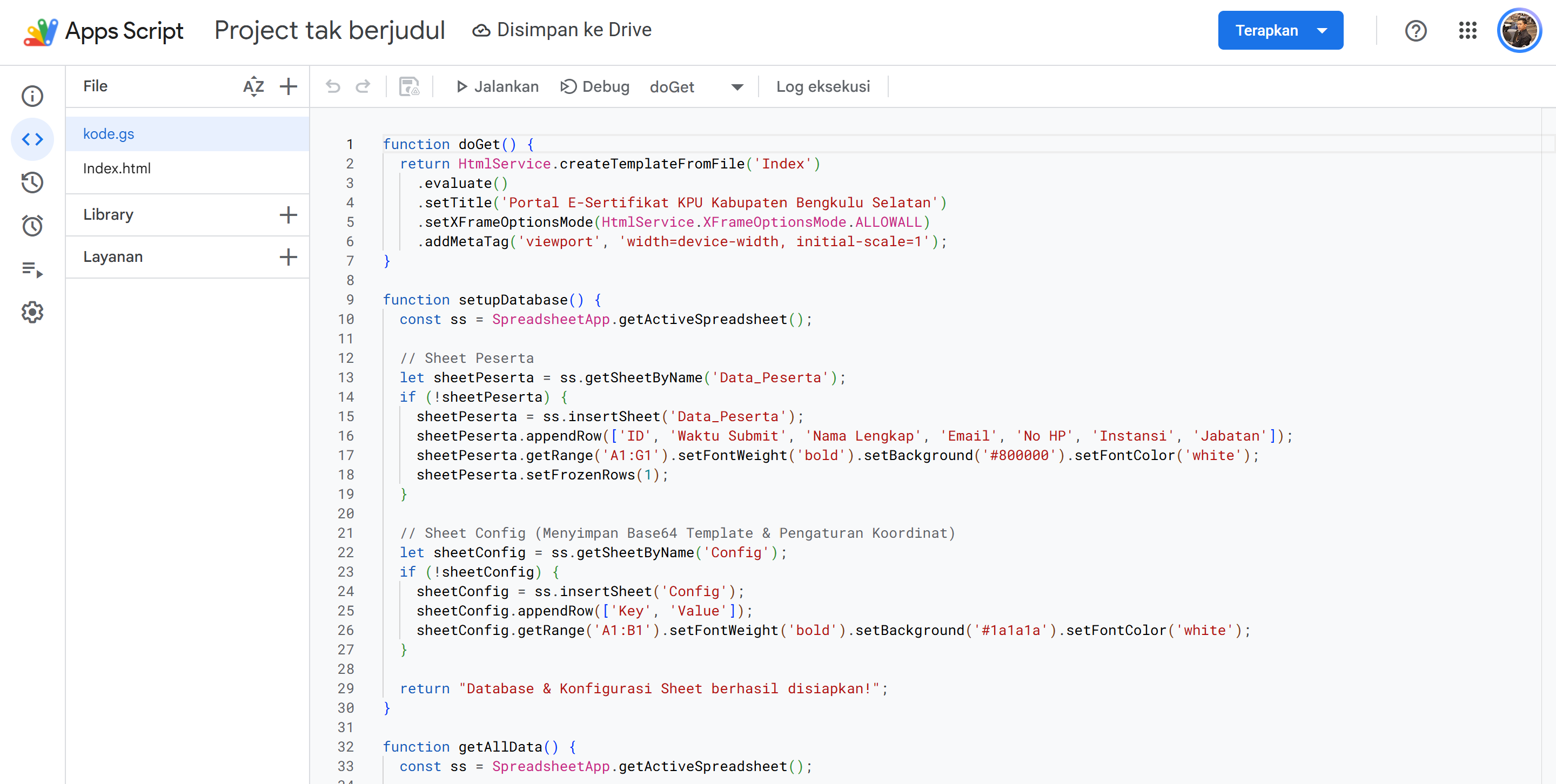
Task: Open Index.html file
Action: click(187, 168)
